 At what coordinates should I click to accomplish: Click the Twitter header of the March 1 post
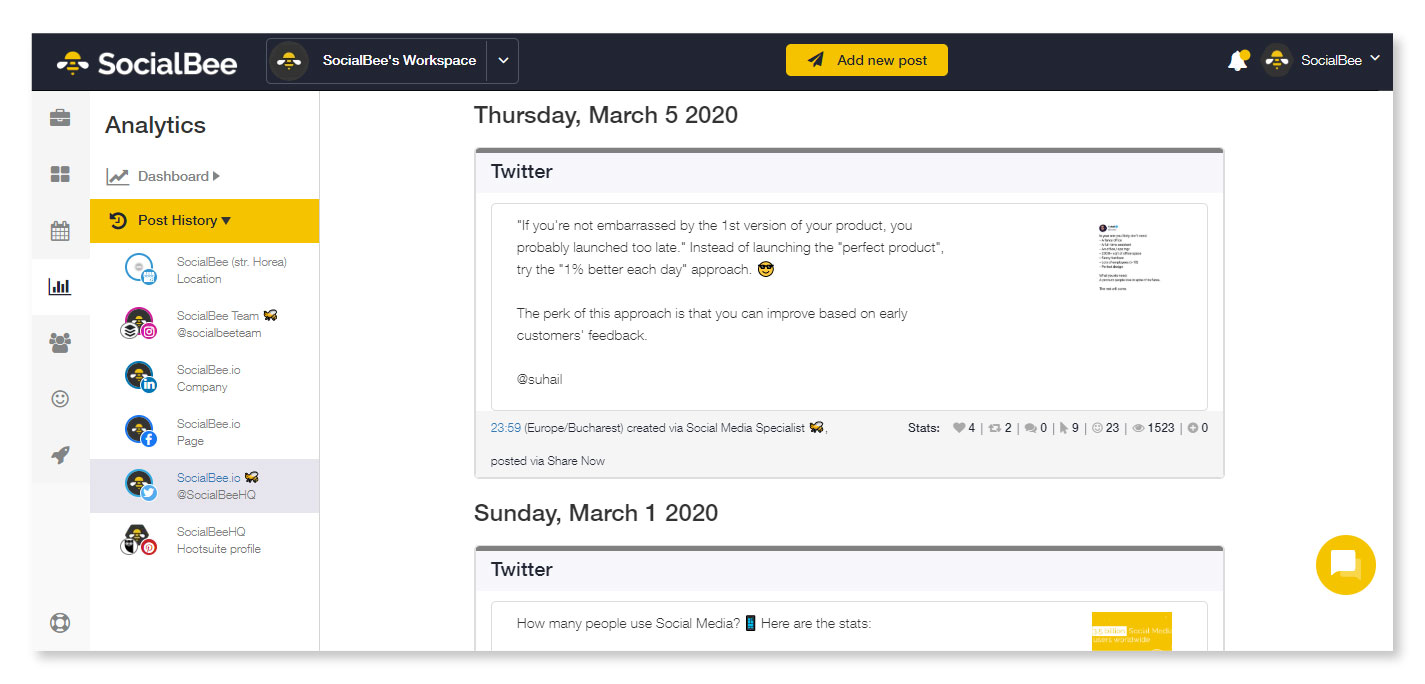click(x=849, y=570)
